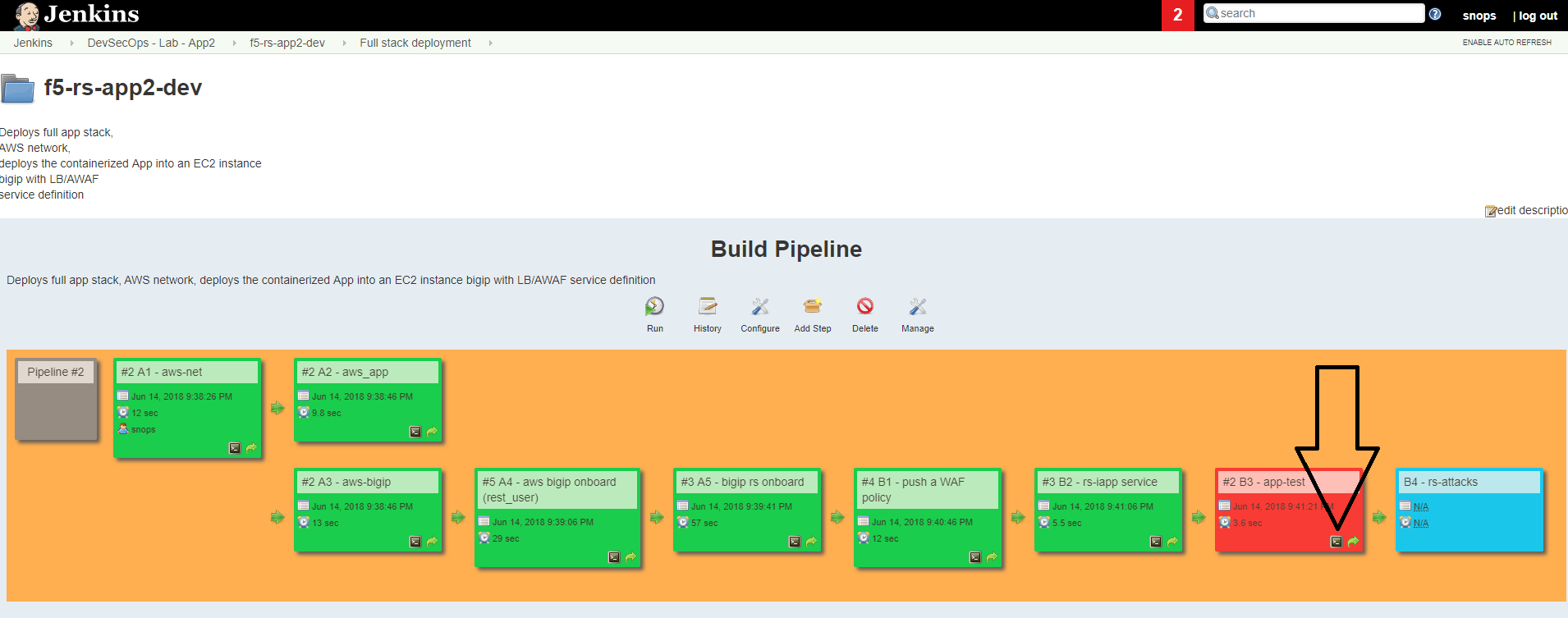Screen dimensions: 1568x618
Task: Click the 'Jun 14, 2018 9:41:06 PM' timestamp
Action: pyautogui.click(x=1103, y=506)
